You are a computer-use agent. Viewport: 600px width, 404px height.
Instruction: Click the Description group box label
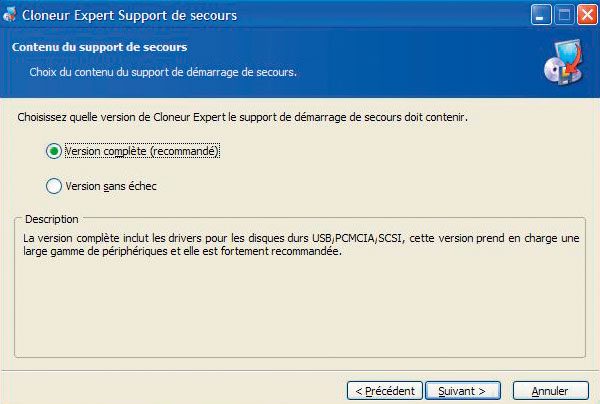click(x=52, y=219)
